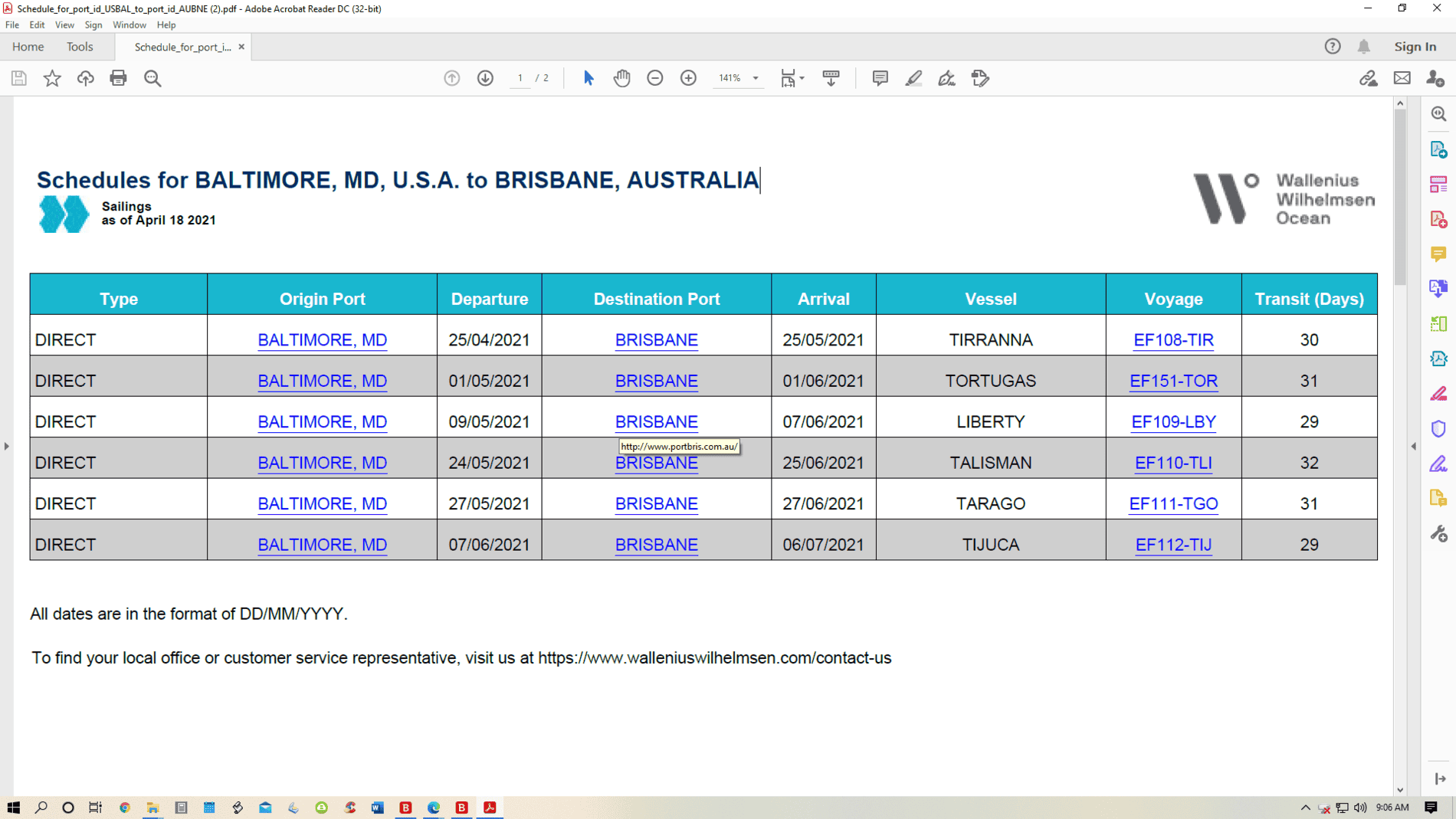The image size is (1456, 819).
Task: Activate the hand pan tool
Action: pos(621,78)
